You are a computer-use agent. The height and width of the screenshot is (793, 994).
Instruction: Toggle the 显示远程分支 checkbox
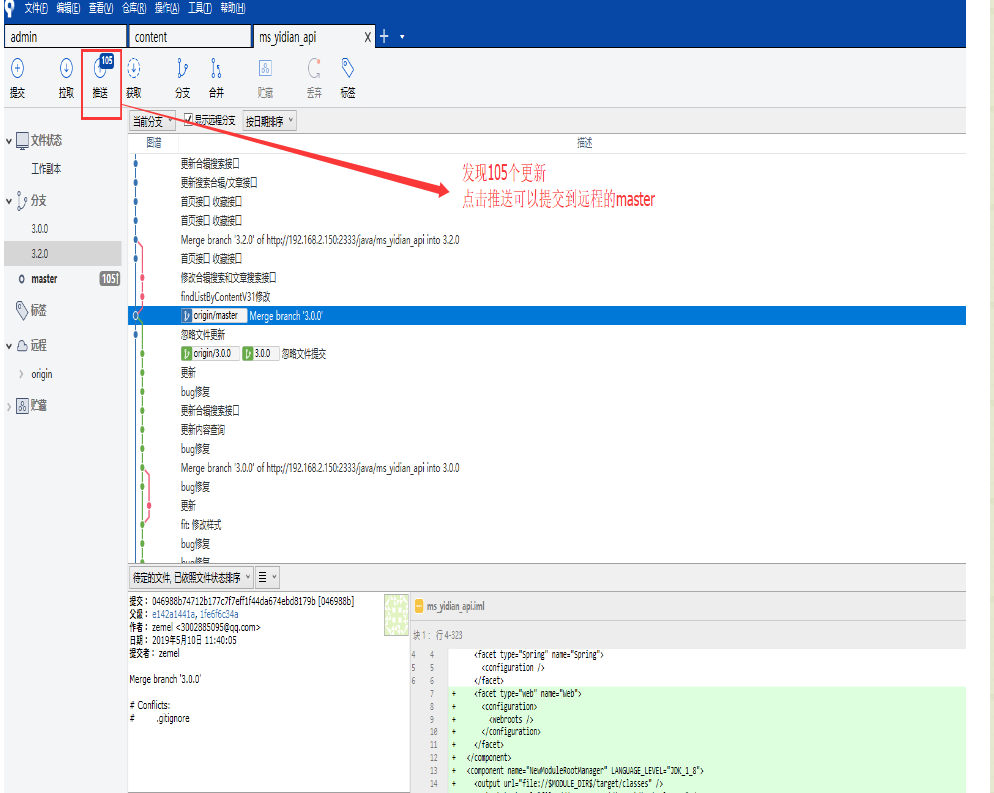189,121
